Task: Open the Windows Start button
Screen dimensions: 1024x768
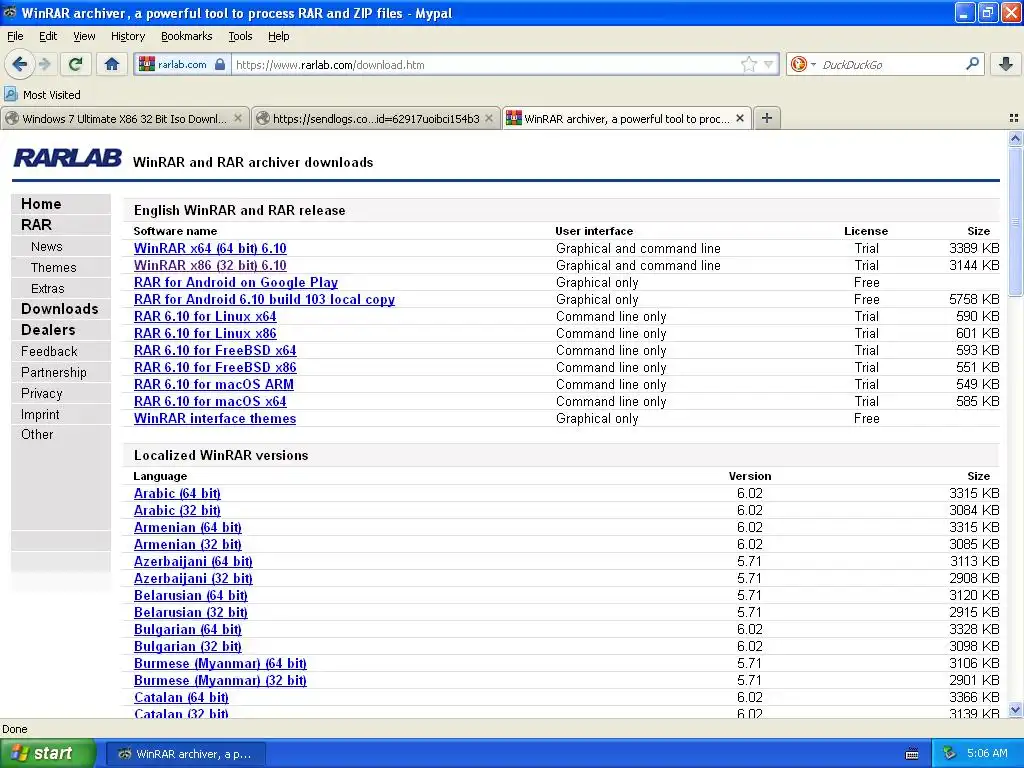Action: point(47,754)
